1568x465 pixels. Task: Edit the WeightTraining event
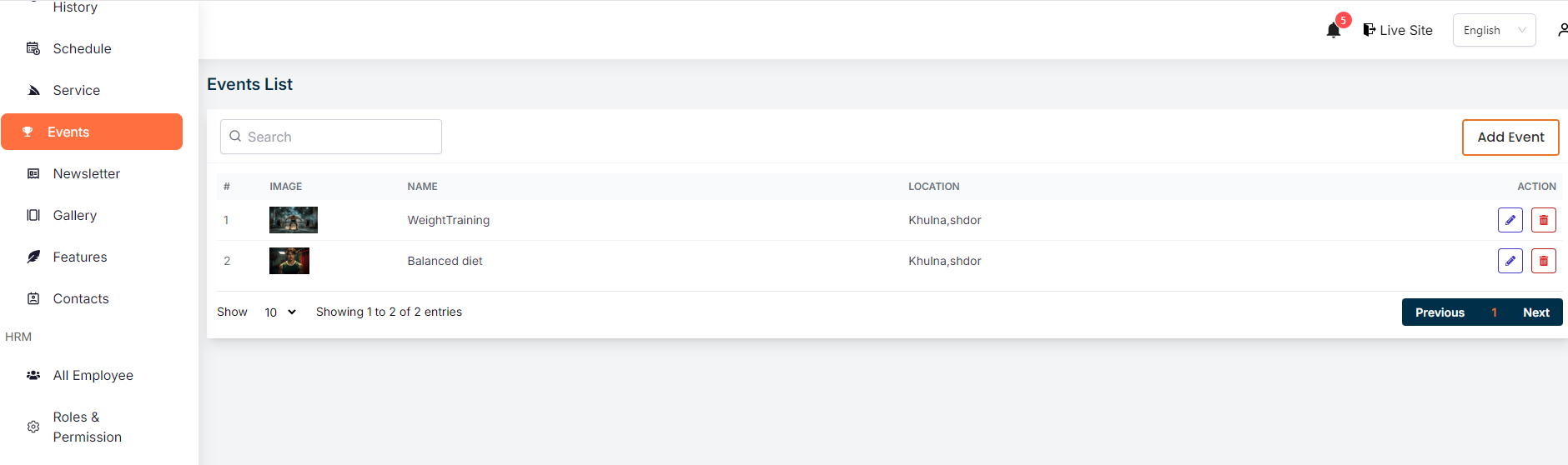point(1510,220)
